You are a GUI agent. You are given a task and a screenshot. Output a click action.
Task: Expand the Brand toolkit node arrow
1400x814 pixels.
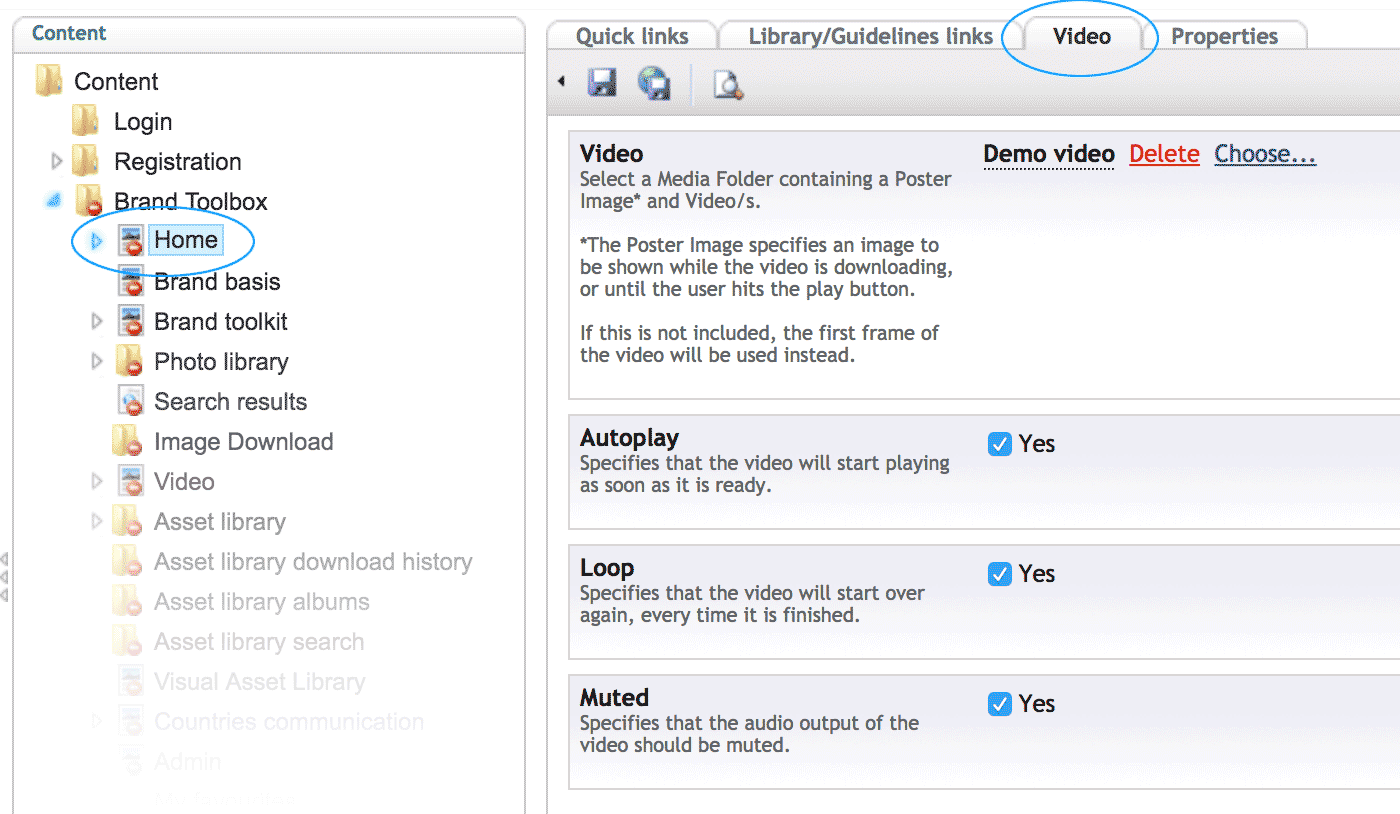click(97, 321)
